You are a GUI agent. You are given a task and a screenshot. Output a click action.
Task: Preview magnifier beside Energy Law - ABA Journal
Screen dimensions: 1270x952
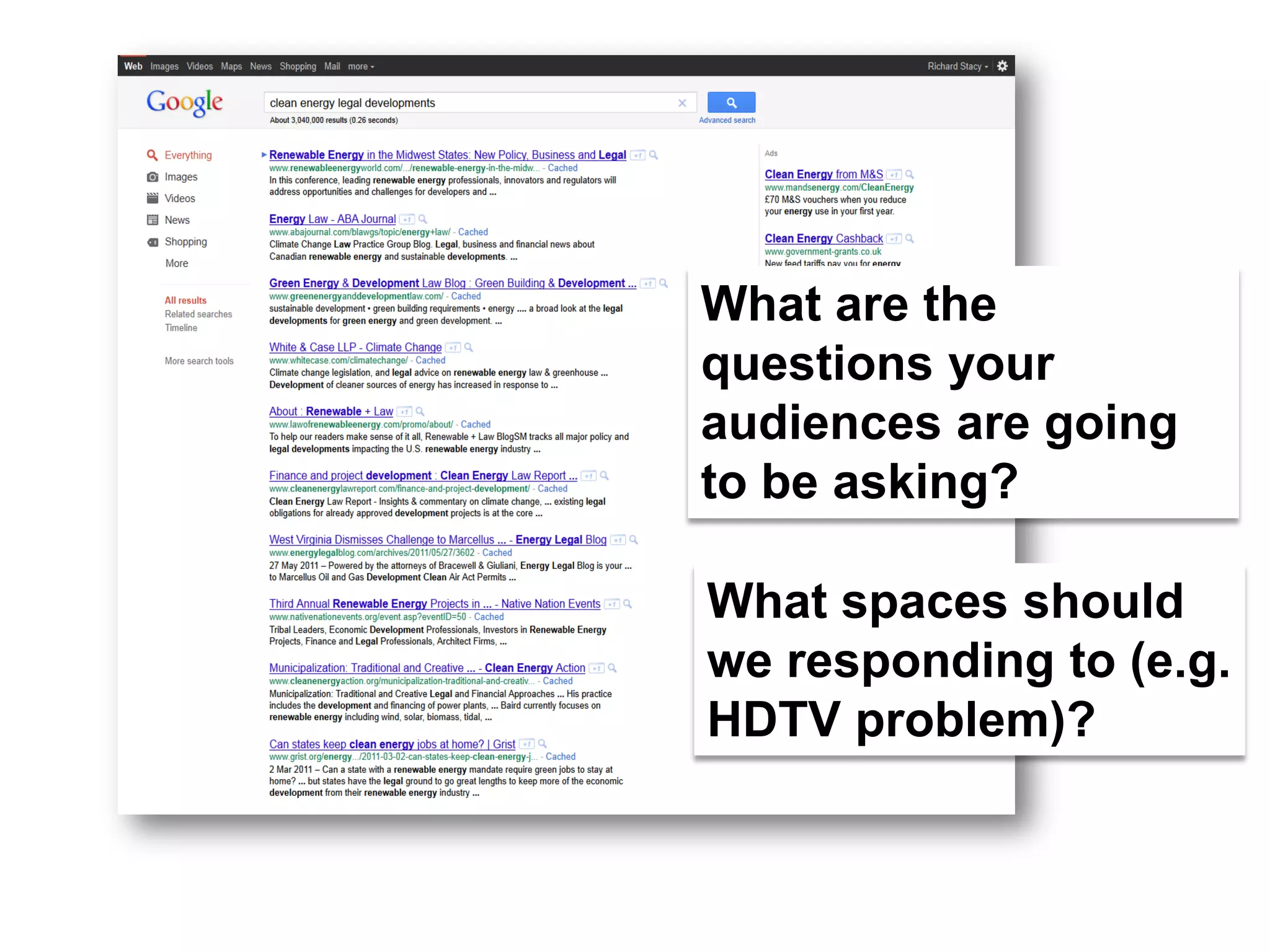tap(423, 219)
